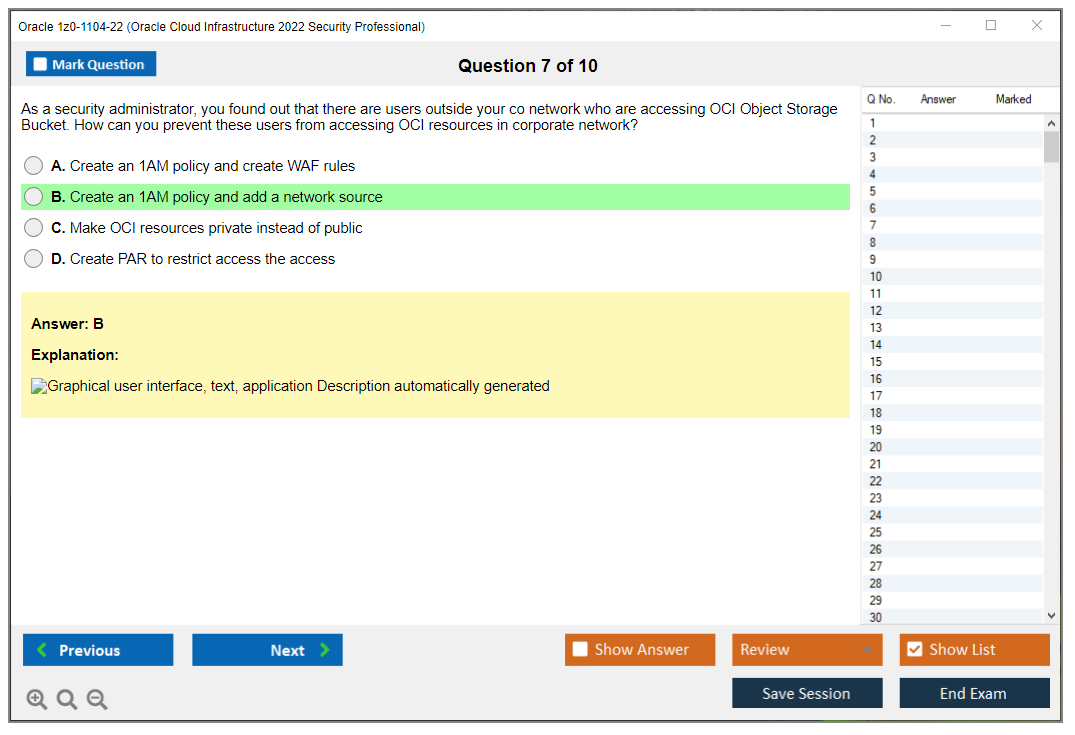Click the zoom reset magnifier icon

coord(67,700)
